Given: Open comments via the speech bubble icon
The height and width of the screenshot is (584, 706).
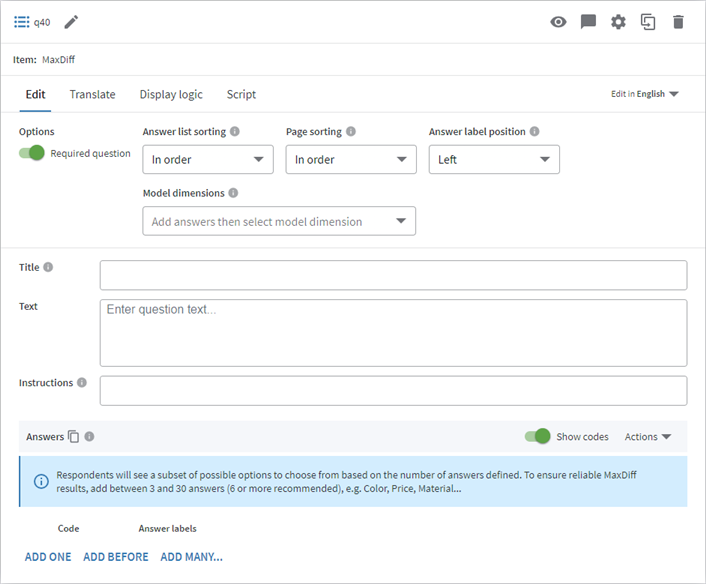Looking at the screenshot, I should point(588,22).
